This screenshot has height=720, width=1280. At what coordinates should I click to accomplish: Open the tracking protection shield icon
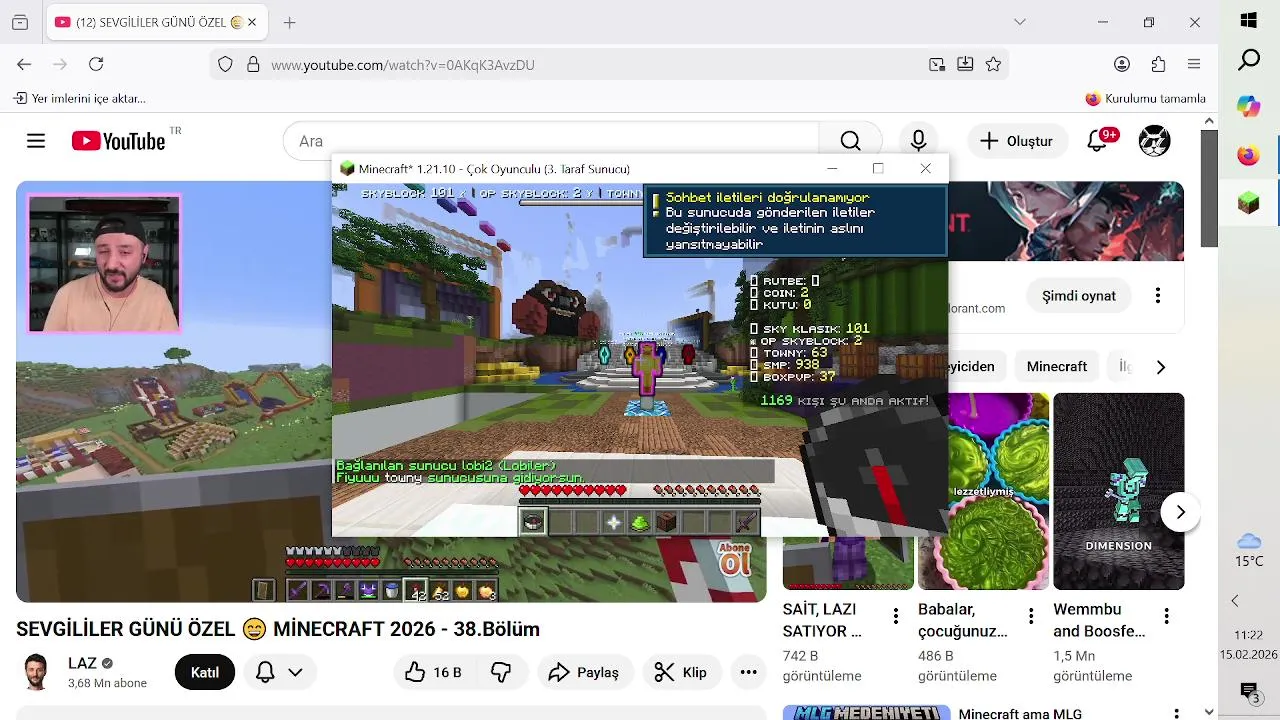click(225, 64)
